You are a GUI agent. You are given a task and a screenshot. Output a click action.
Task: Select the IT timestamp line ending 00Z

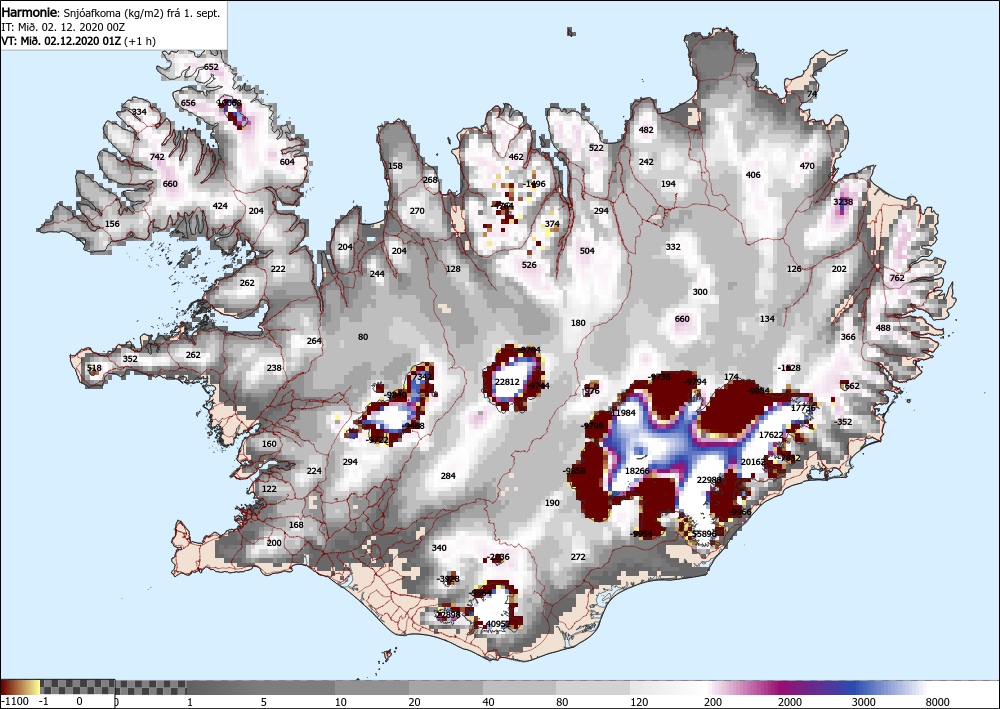pyautogui.click(x=63, y=27)
